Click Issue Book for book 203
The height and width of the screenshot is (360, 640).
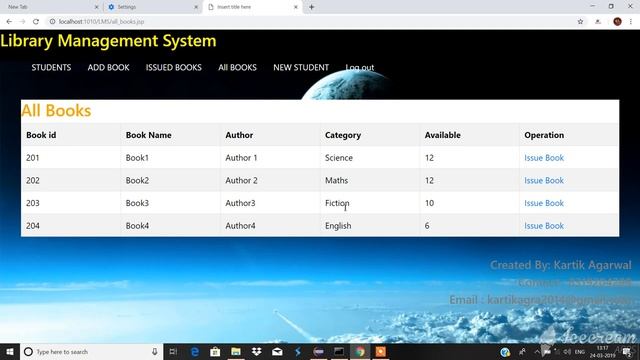(544, 203)
